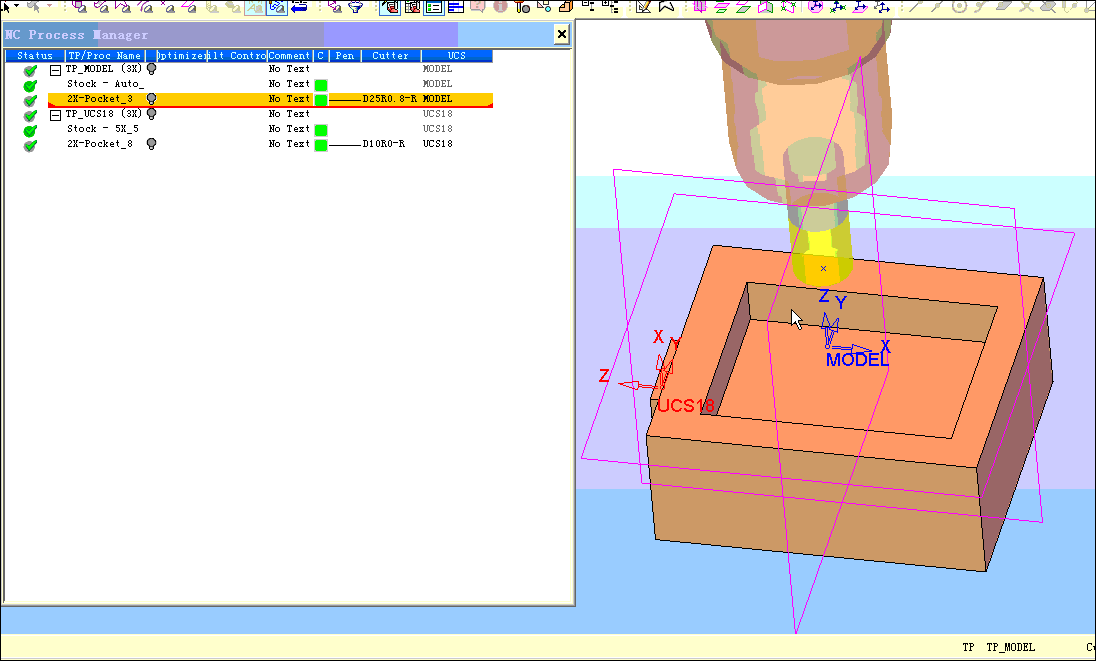Click the T-shaped cutter tool icon
This screenshot has width=1096, height=661.
point(522,7)
